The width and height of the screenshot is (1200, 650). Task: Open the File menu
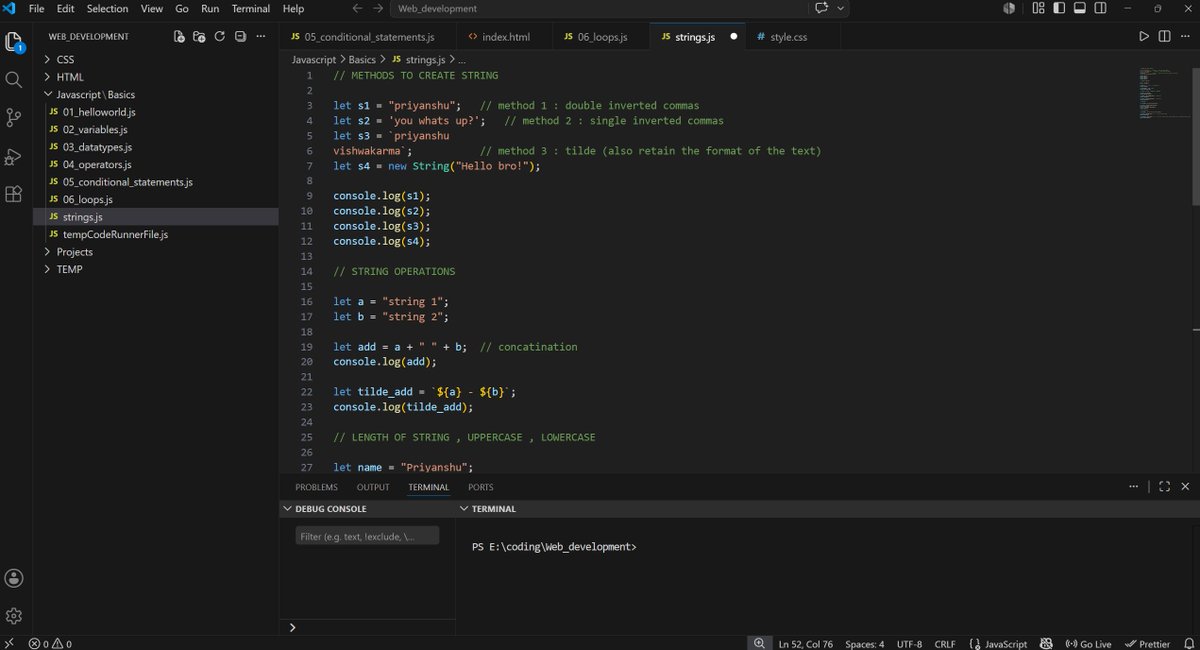click(37, 8)
